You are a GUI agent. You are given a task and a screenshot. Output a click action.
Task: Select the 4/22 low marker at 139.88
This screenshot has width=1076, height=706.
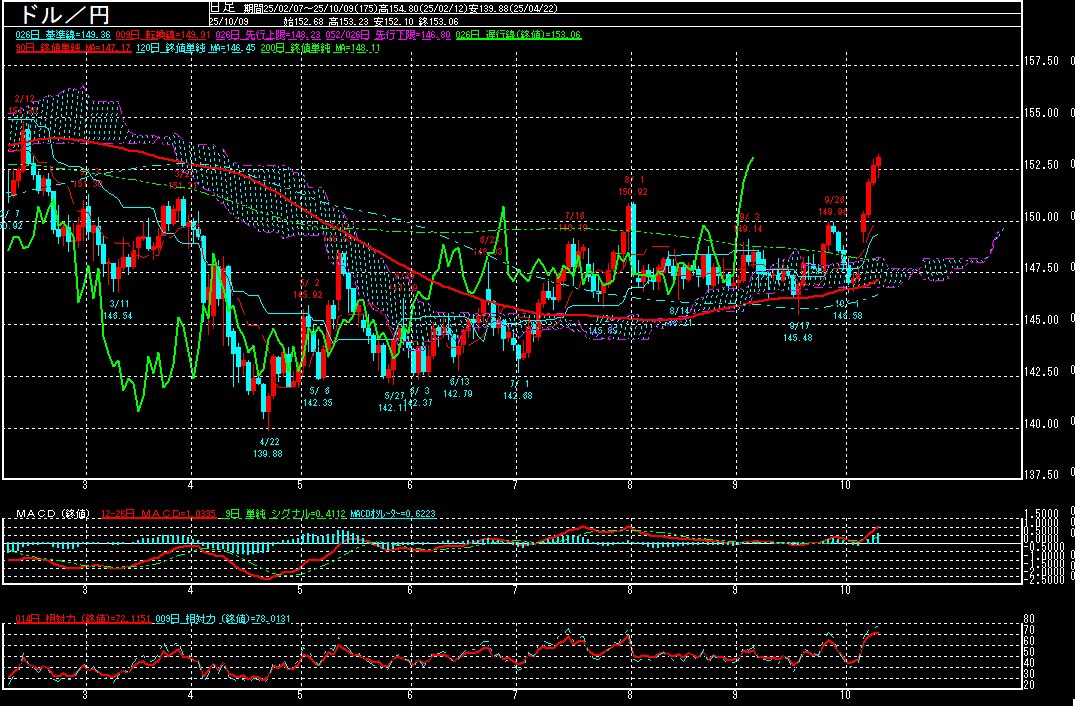pyautogui.click(x=269, y=447)
